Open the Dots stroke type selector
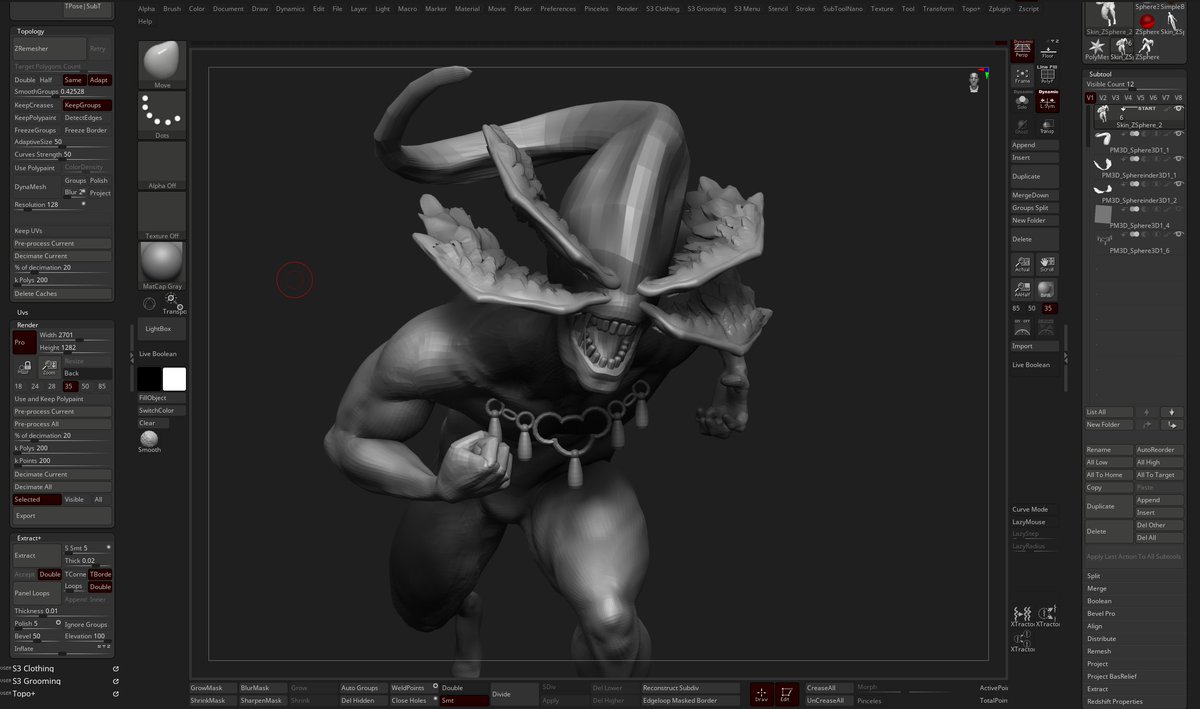 [x=162, y=116]
